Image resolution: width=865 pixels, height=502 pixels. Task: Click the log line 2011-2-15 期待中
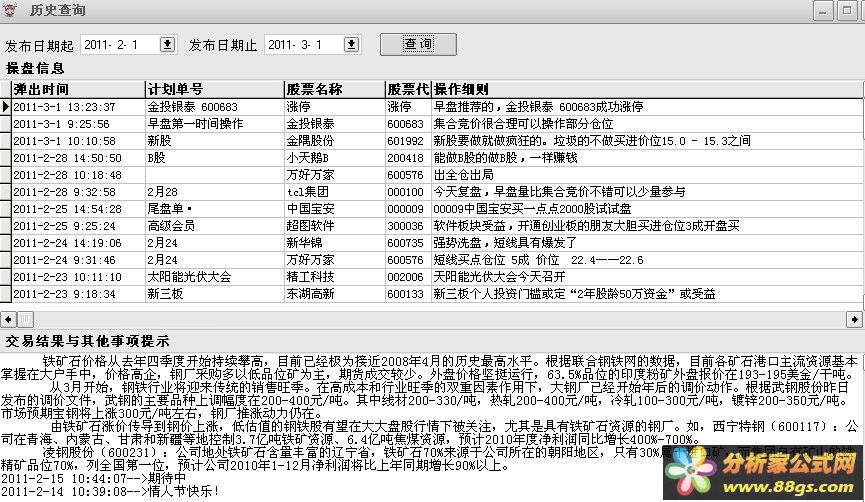(93, 478)
